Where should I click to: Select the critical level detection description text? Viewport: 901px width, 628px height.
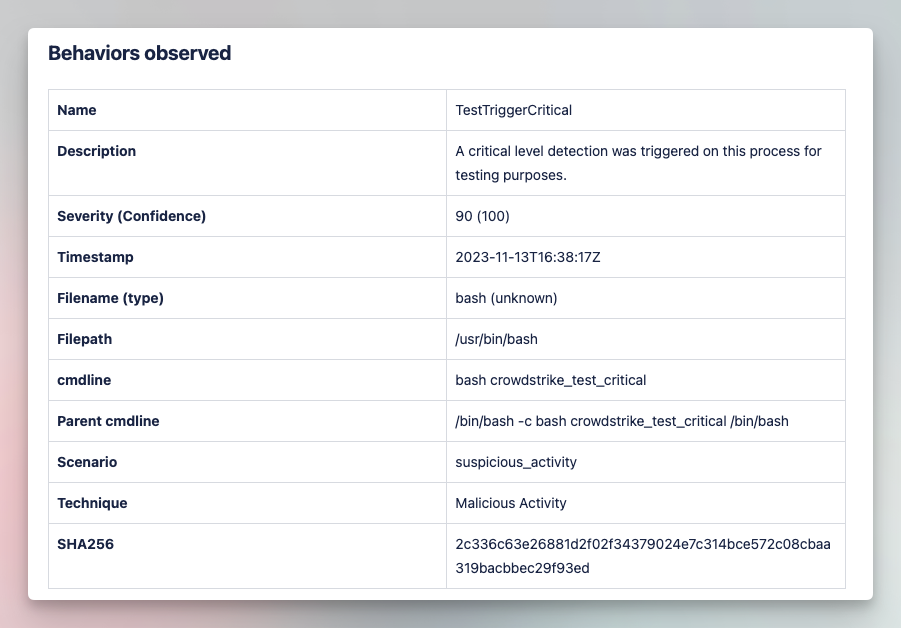click(638, 163)
